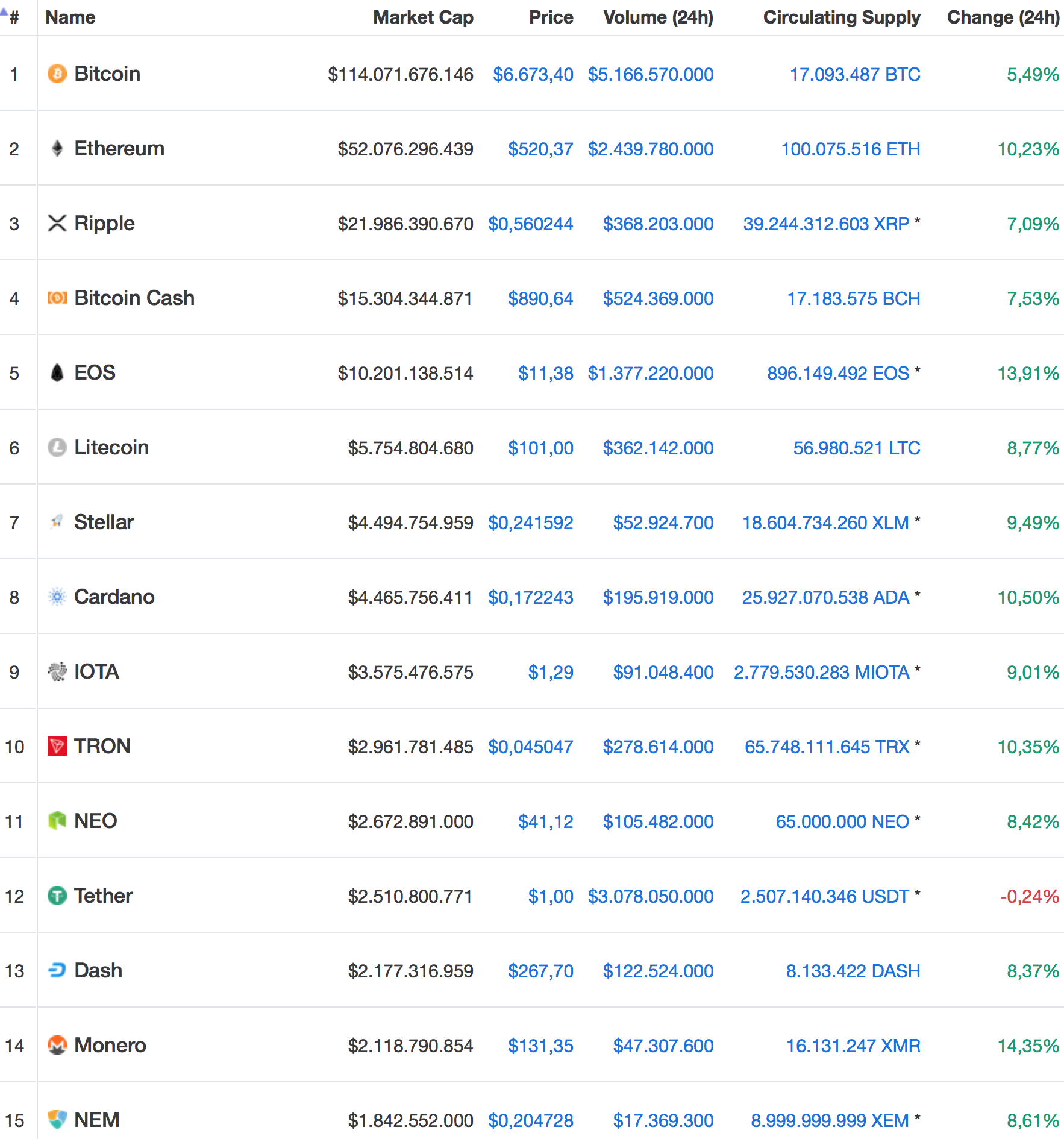The width and height of the screenshot is (1064, 1139).
Task: Click the Tether logo icon
Action: point(57,896)
